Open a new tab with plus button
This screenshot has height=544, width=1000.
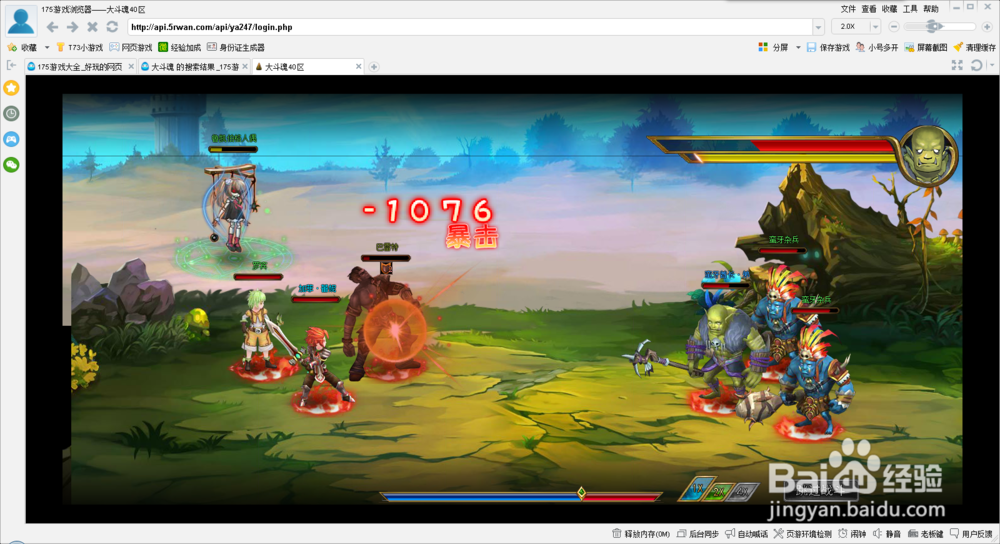coord(374,67)
